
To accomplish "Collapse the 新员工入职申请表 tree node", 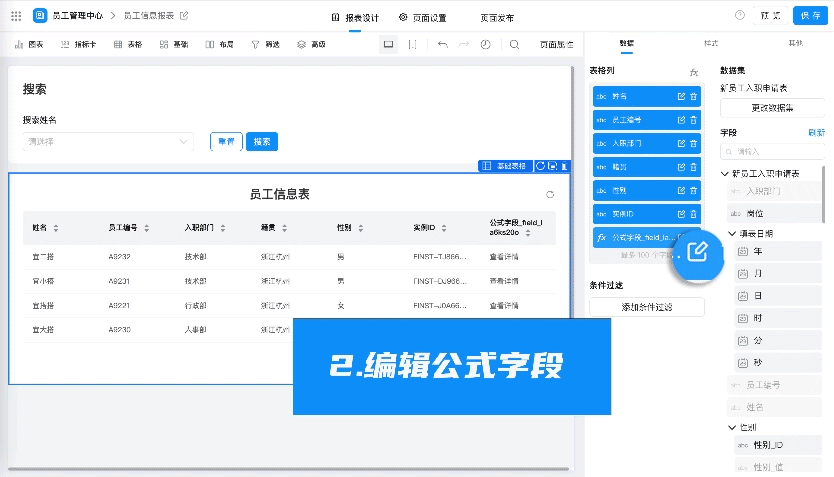I will click(x=724, y=174).
